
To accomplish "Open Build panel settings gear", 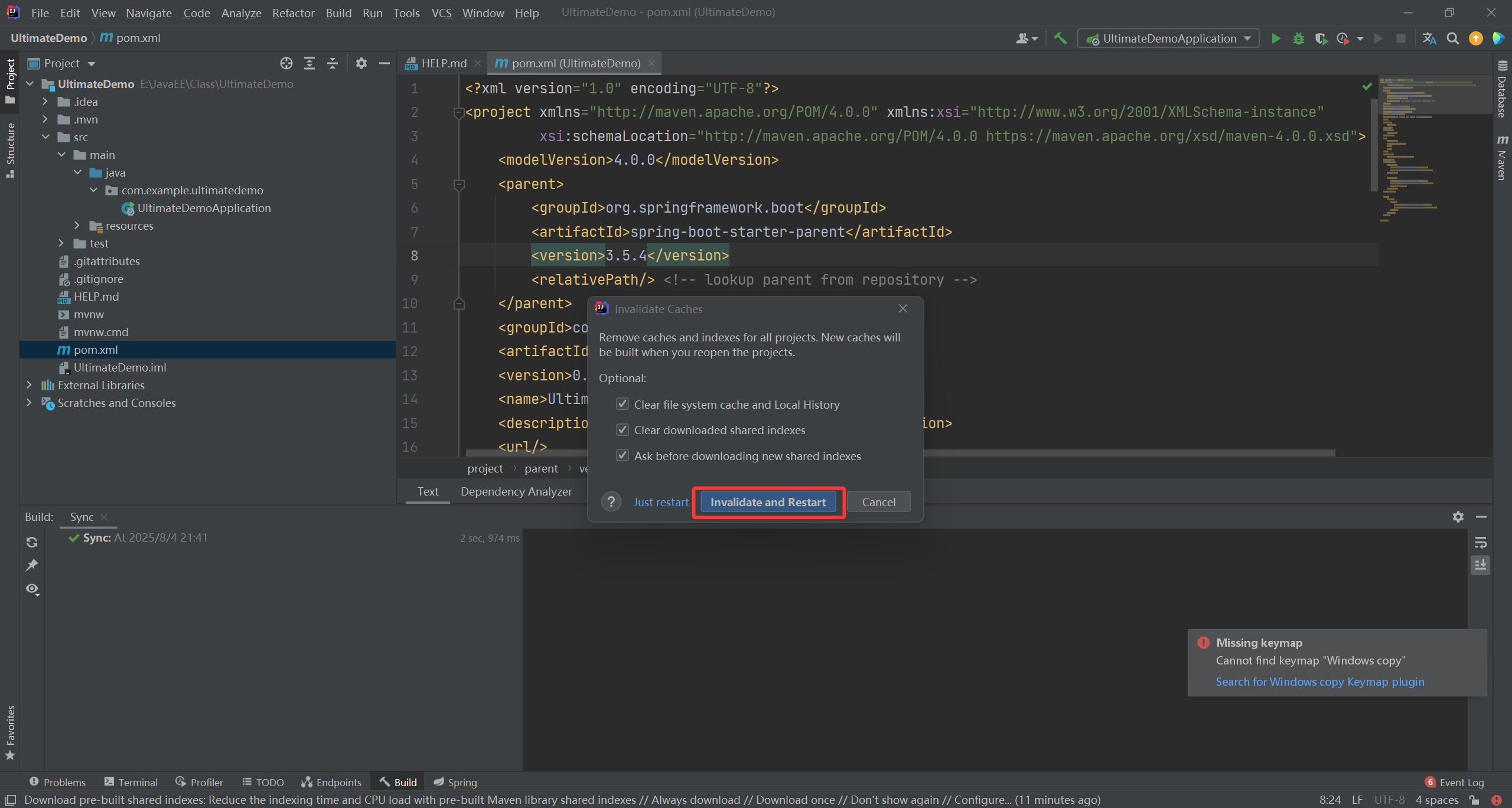I will (x=1458, y=517).
